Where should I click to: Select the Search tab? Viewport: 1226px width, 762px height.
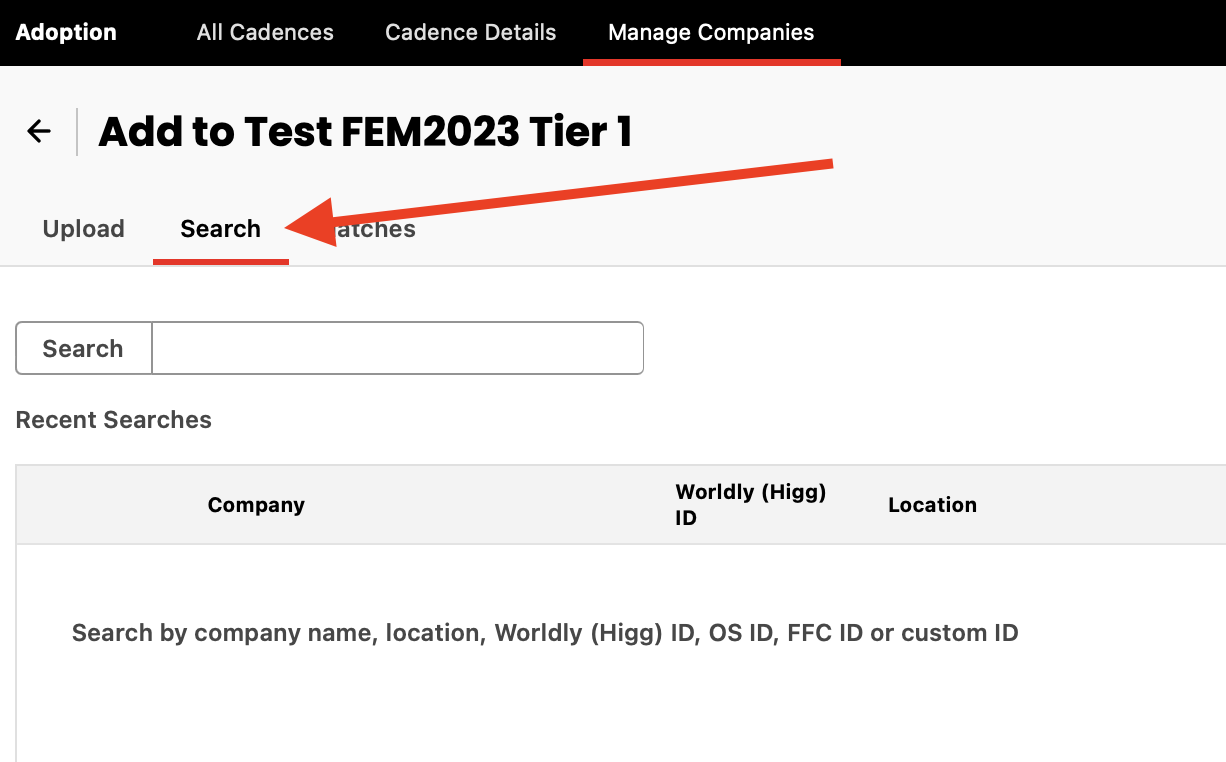(x=220, y=229)
